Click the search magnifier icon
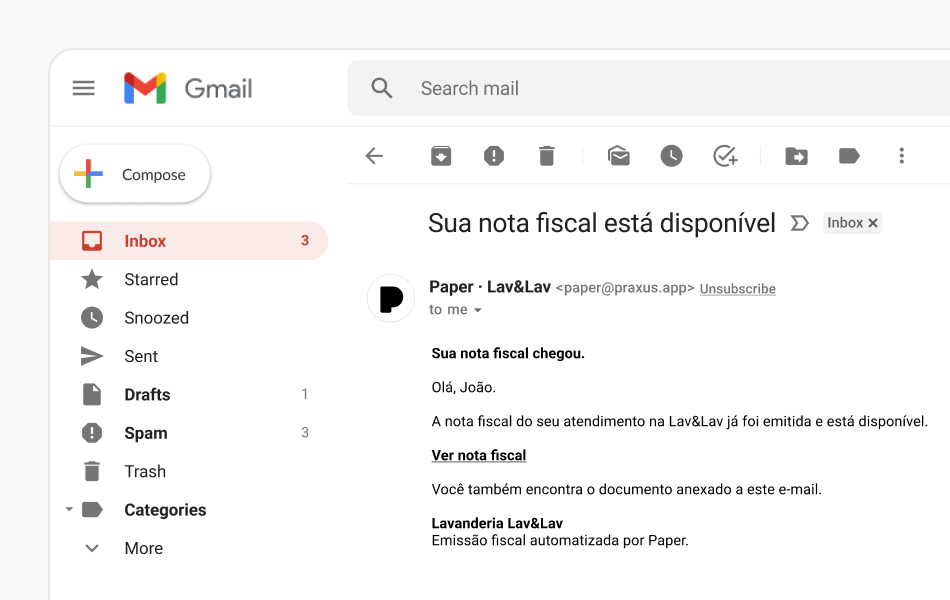This screenshot has height=600, width=950. [382, 88]
